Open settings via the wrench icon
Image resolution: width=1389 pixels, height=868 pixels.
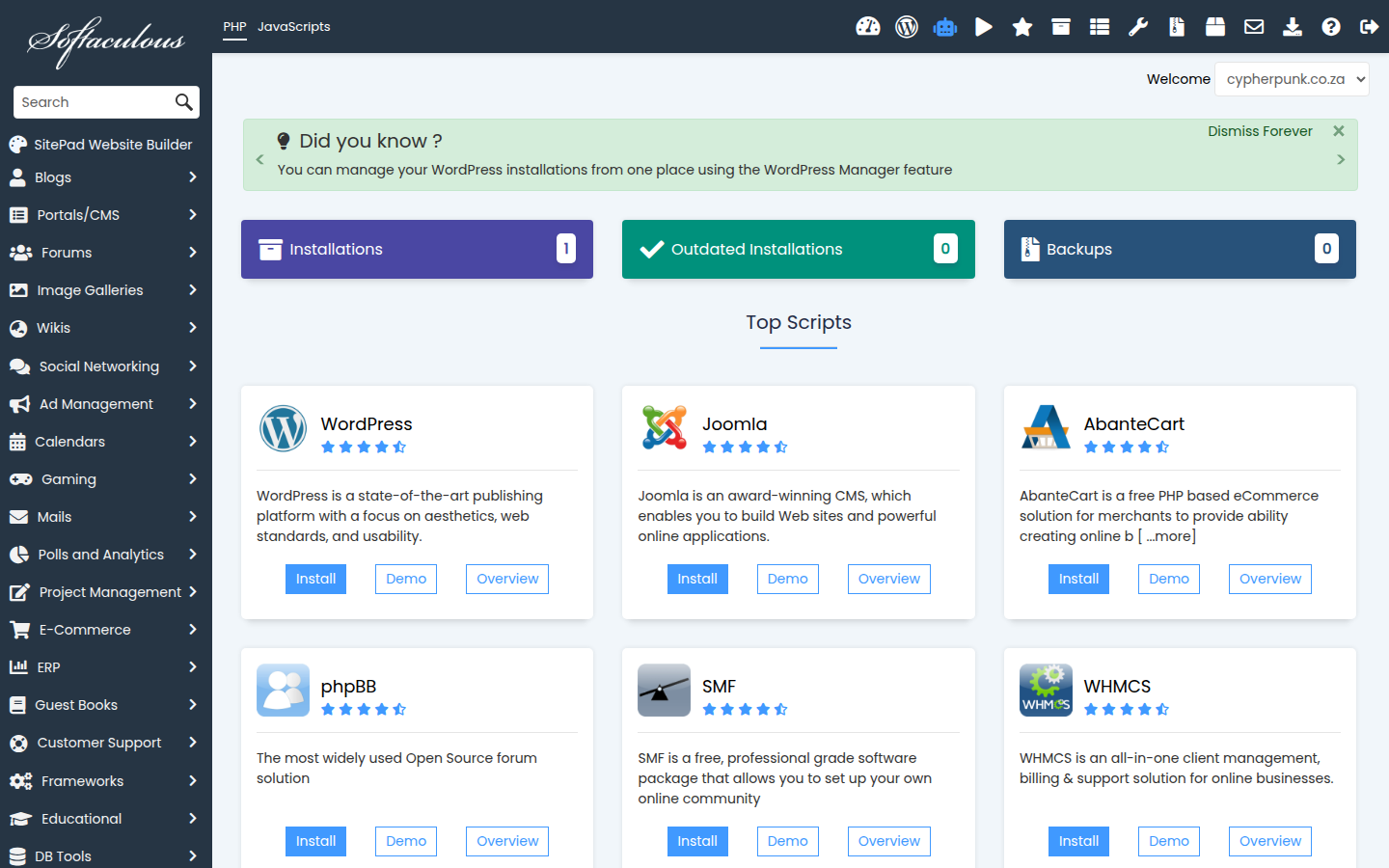(x=1138, y=27)
